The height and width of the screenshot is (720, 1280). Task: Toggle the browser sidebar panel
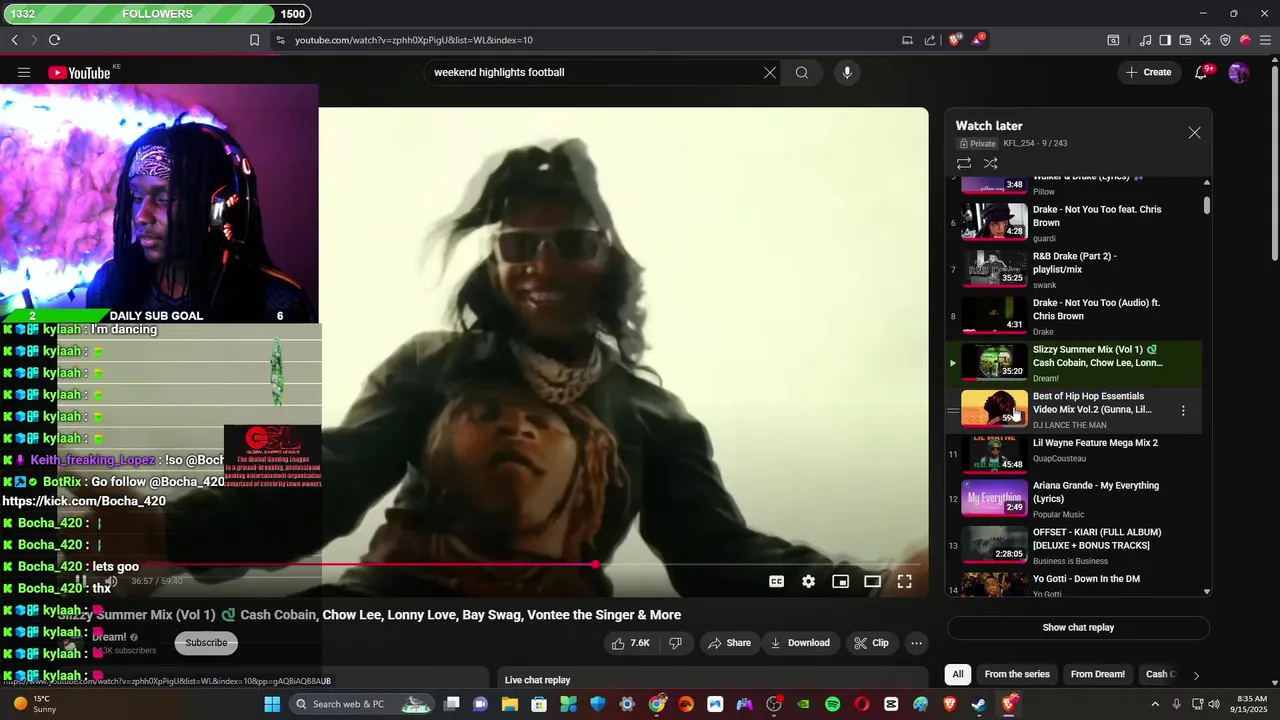[1165, 40]
